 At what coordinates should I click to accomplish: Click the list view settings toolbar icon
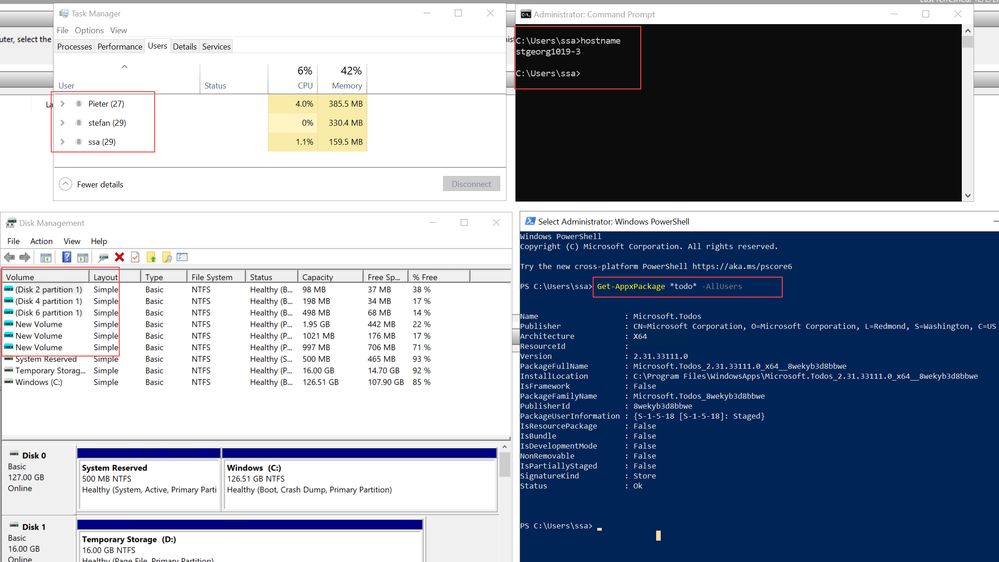coord(182,257)
